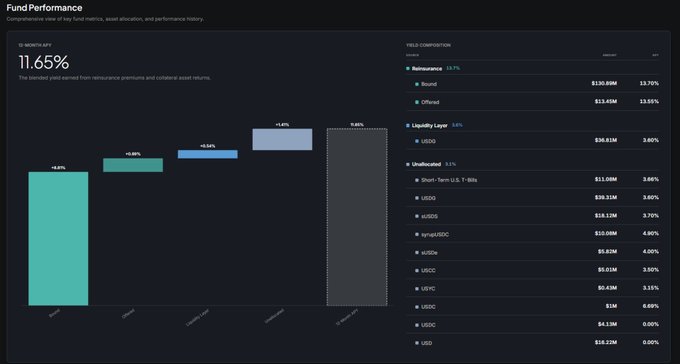Click the large 11.65% APY headline
This screenshot has height=364, width=680.
click(x=44, y=62)
